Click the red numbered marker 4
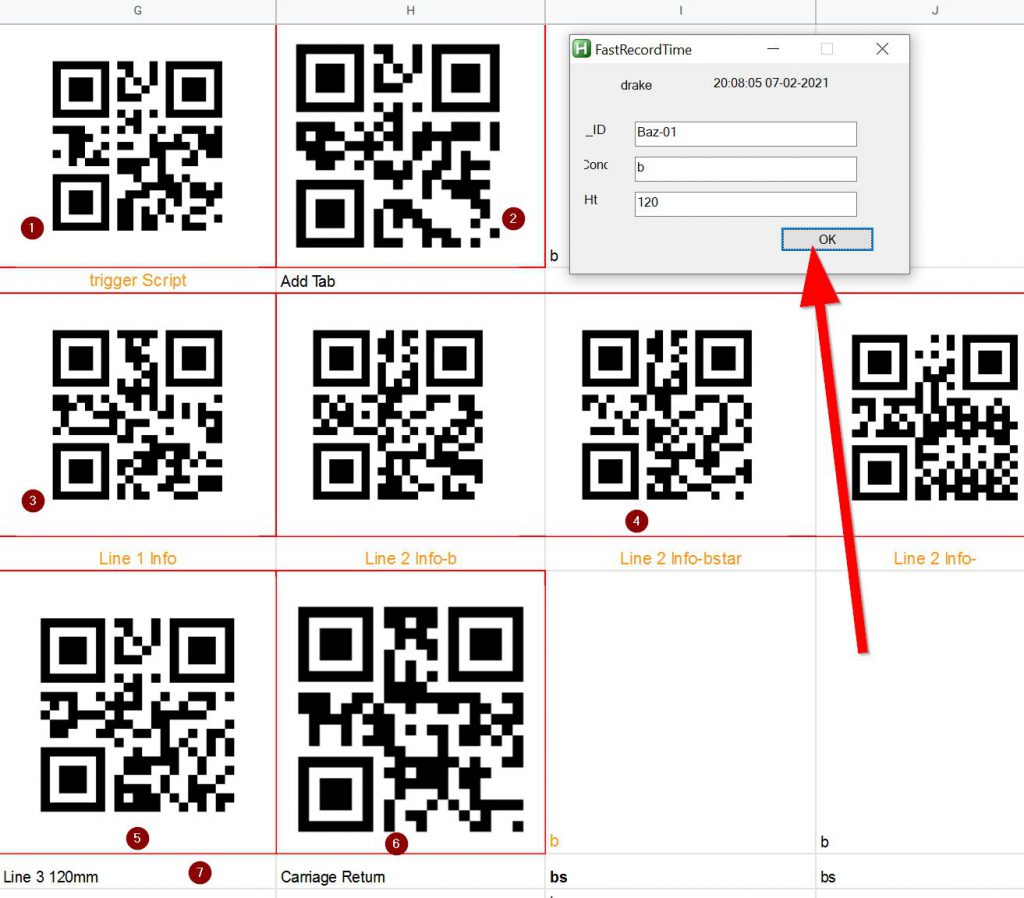The image size is (1024, 898). [x=636, y=520]
